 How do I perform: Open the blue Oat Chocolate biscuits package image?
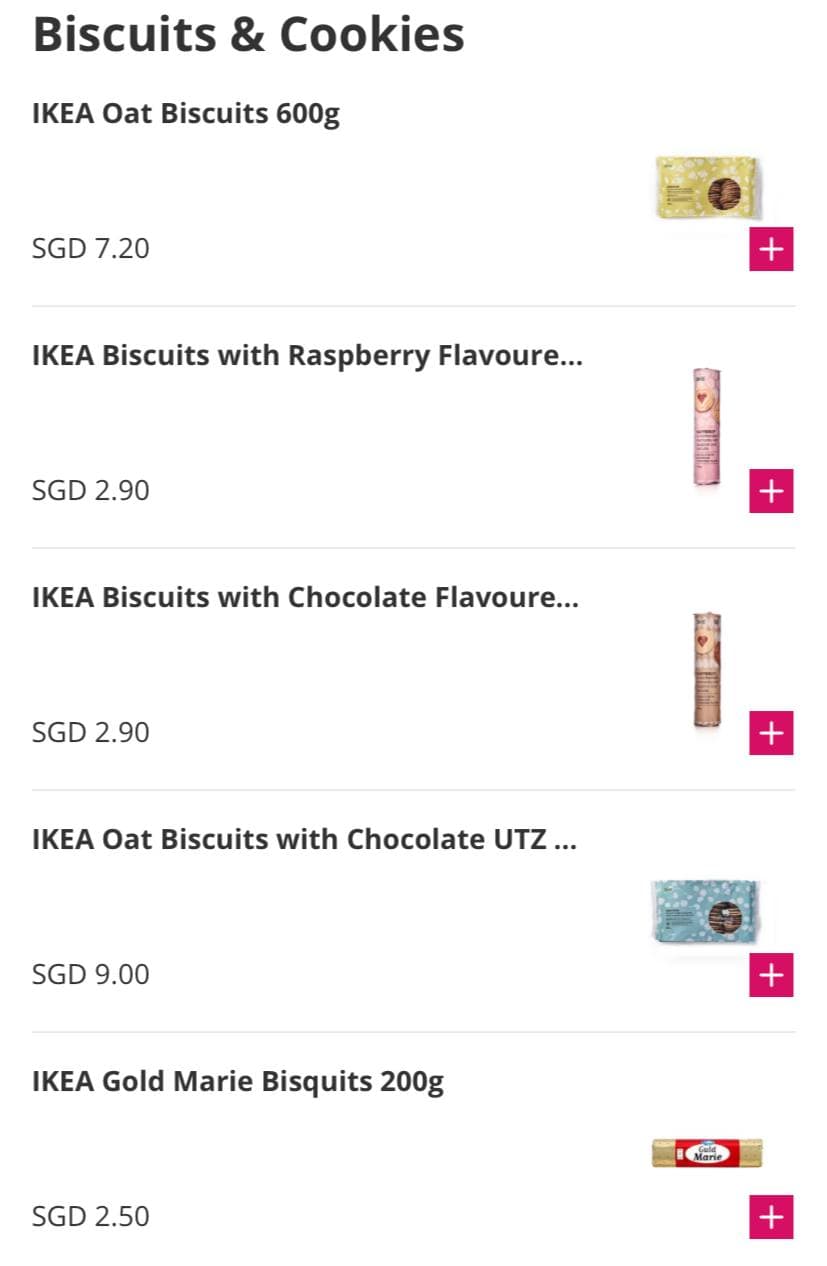707,912
